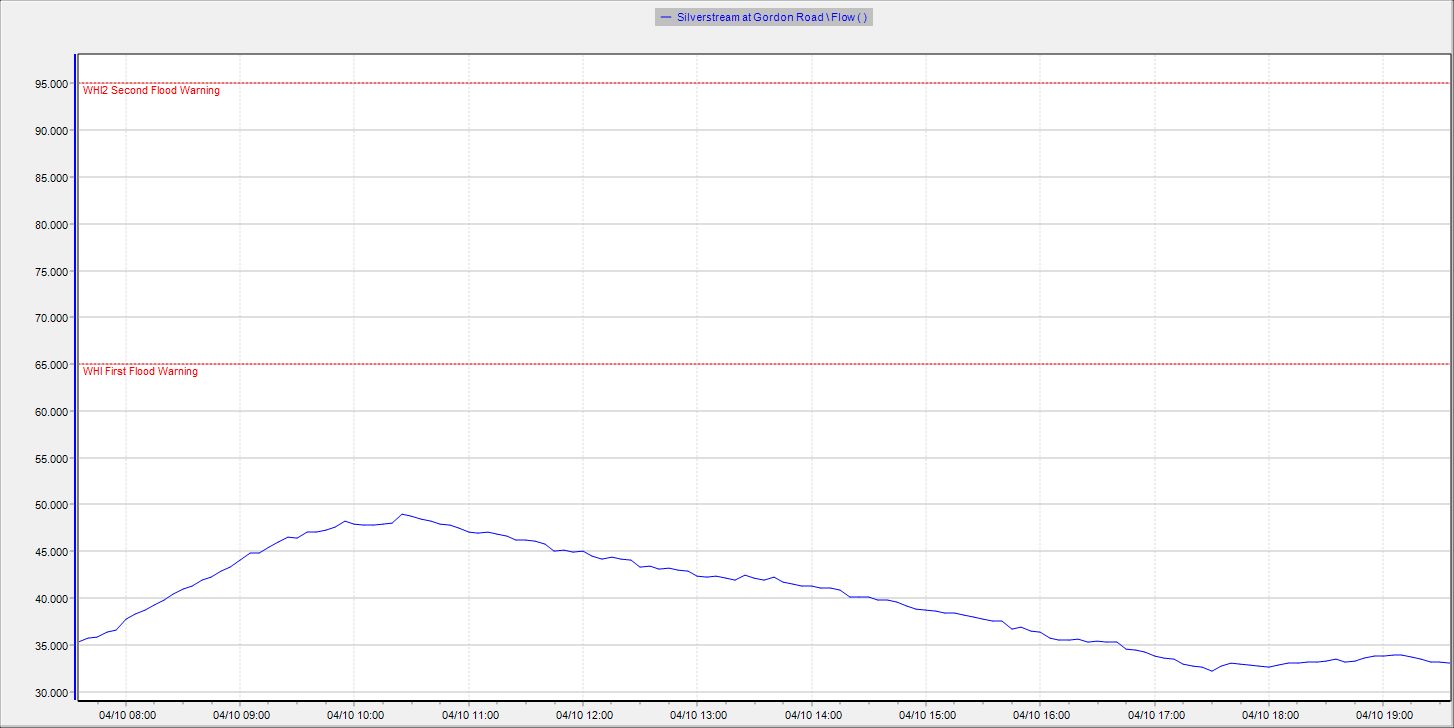Select the 04/10 19:00 time label
The width and height of the screenshot is (1454, 728).
(x=1384, y=716)
